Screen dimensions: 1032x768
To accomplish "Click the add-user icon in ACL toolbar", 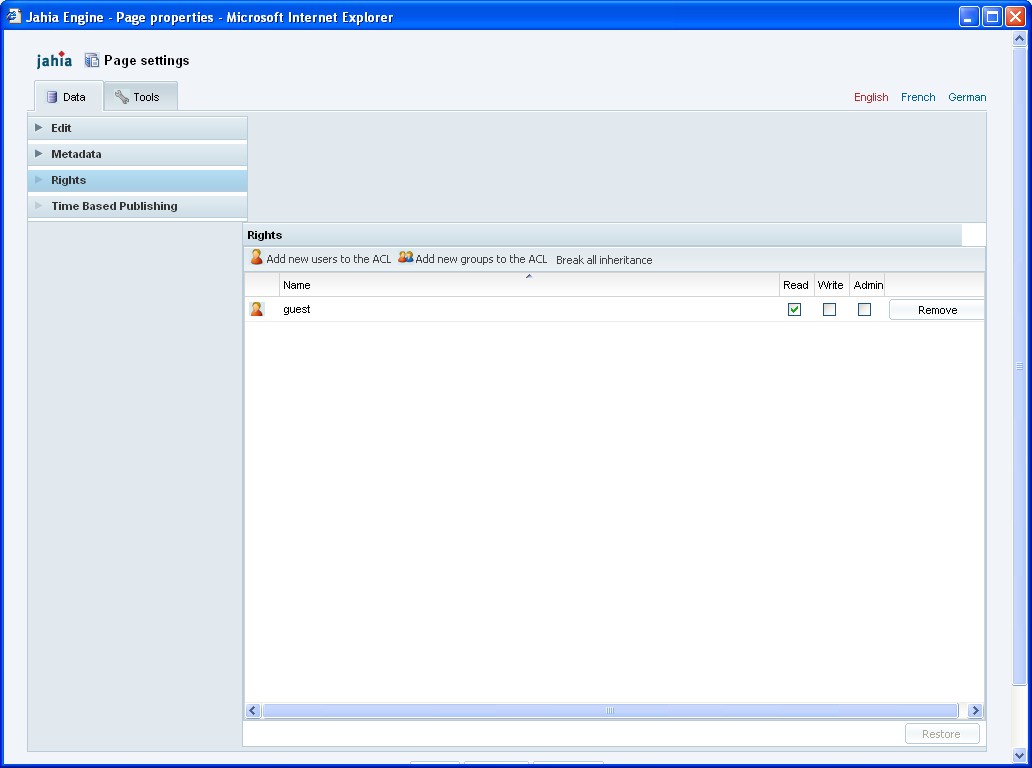I will click(x=256, y=257).
